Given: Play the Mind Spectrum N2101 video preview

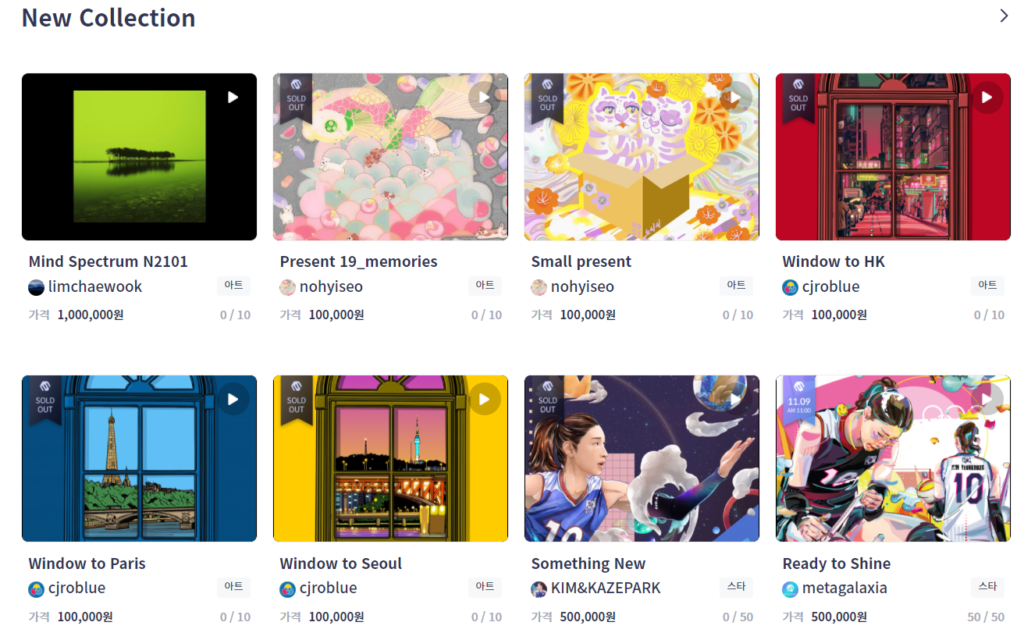Looking at the screenshot, I should [232, 97].
